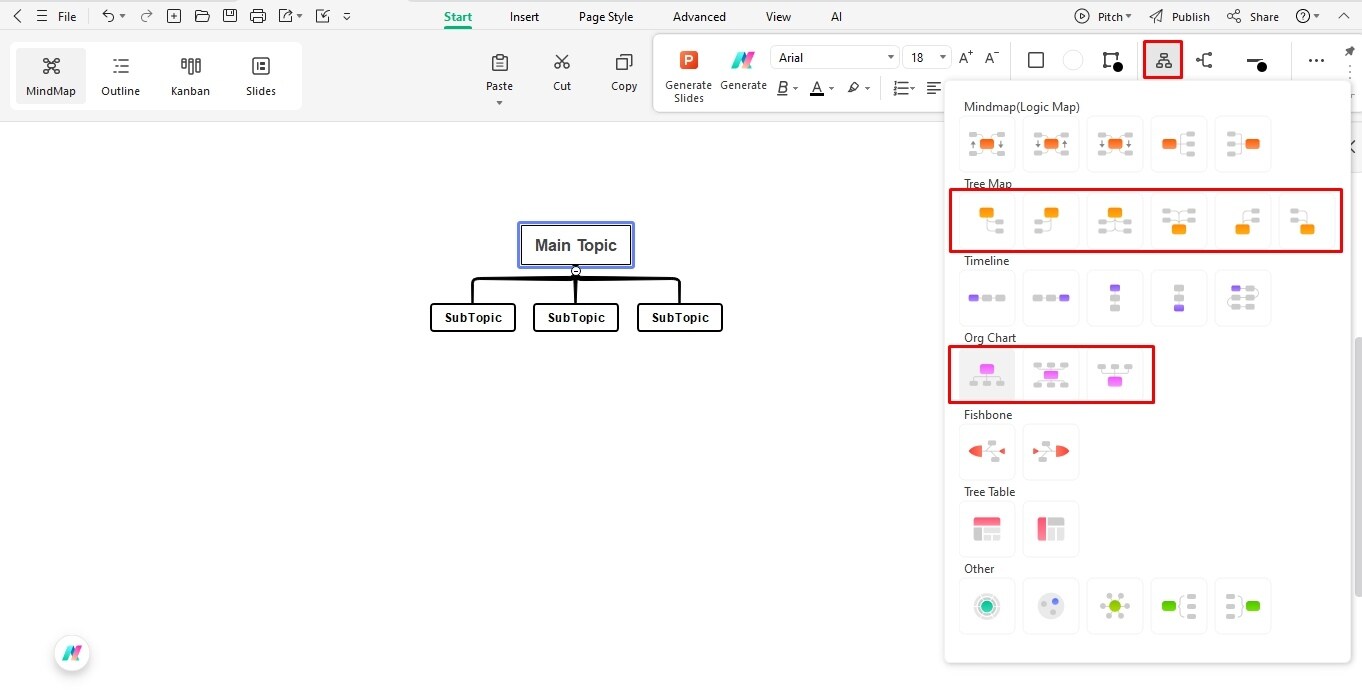
Task: Open the File menu
Action: point(66,16)
